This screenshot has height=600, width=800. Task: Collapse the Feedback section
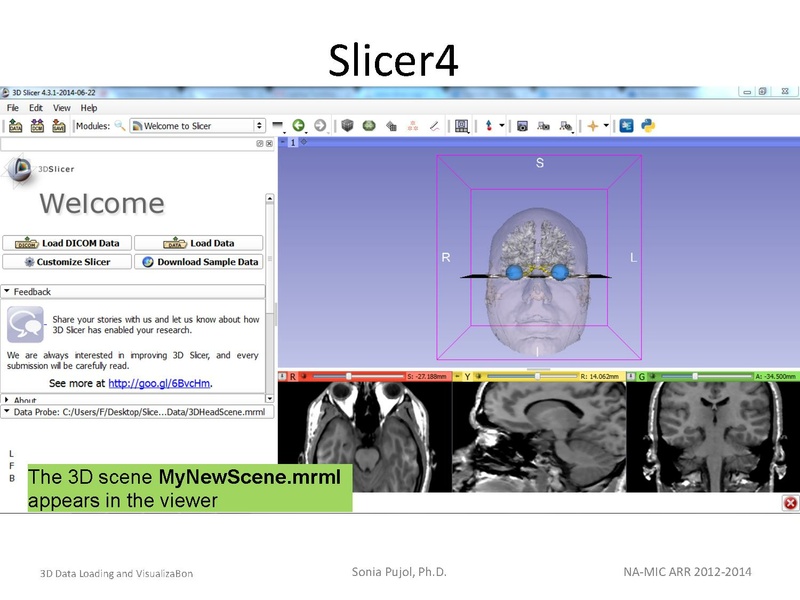point(133,291)
